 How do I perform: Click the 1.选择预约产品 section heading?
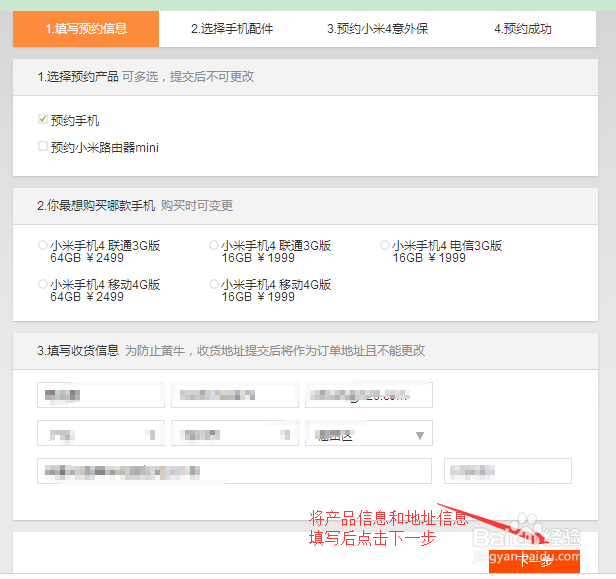[78, 77]
